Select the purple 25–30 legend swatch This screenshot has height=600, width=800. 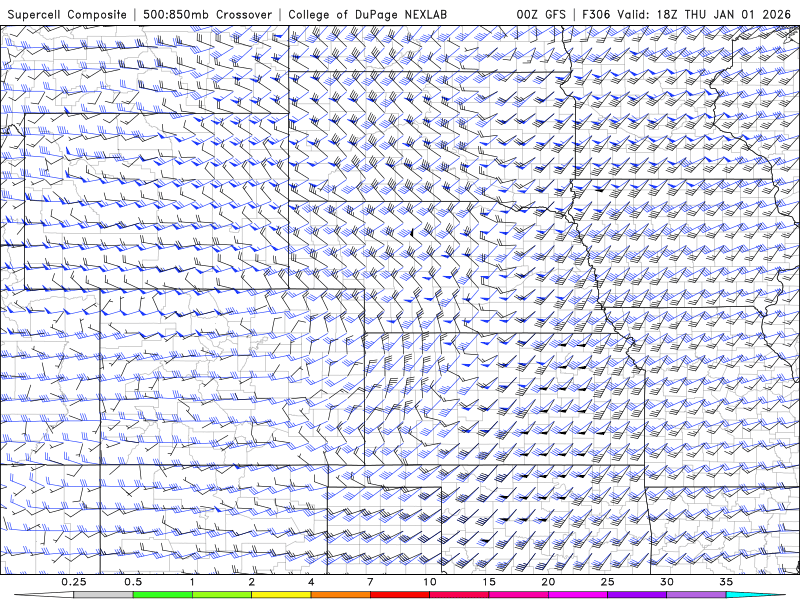coord(637,595)
